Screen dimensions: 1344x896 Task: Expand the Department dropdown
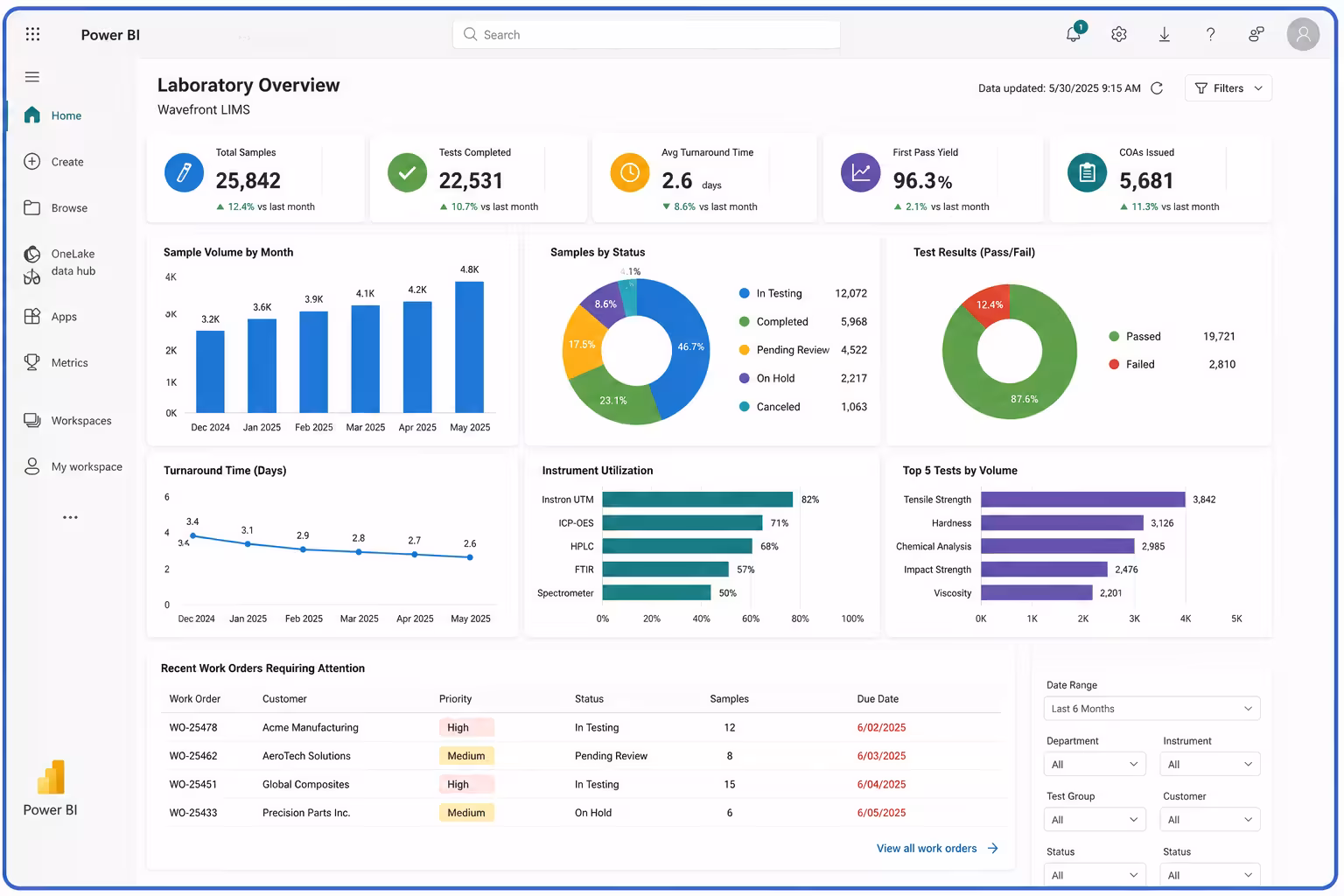point(1095,764)
